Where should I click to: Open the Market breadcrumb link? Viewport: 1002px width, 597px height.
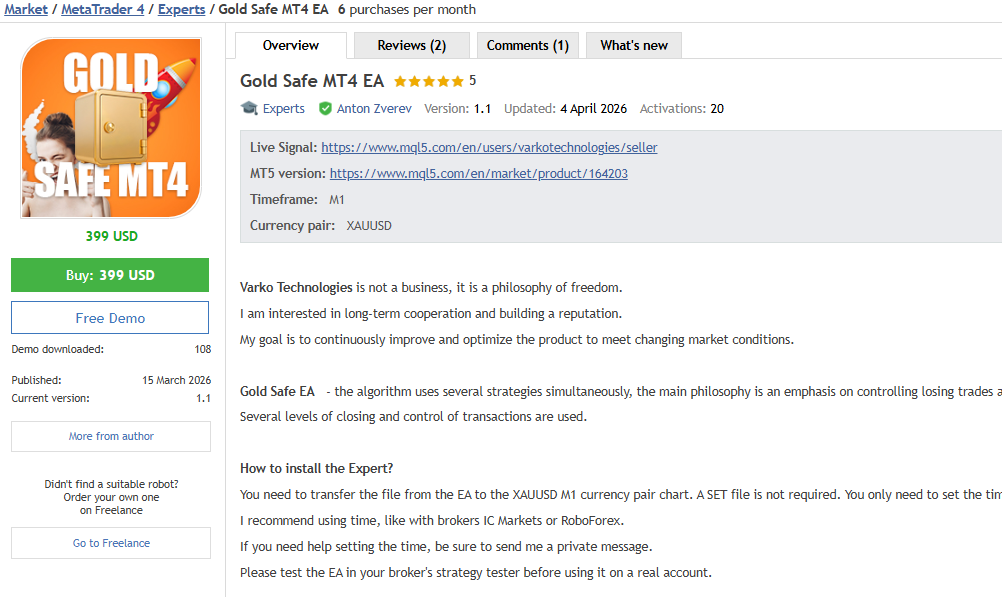click(26, 10)
